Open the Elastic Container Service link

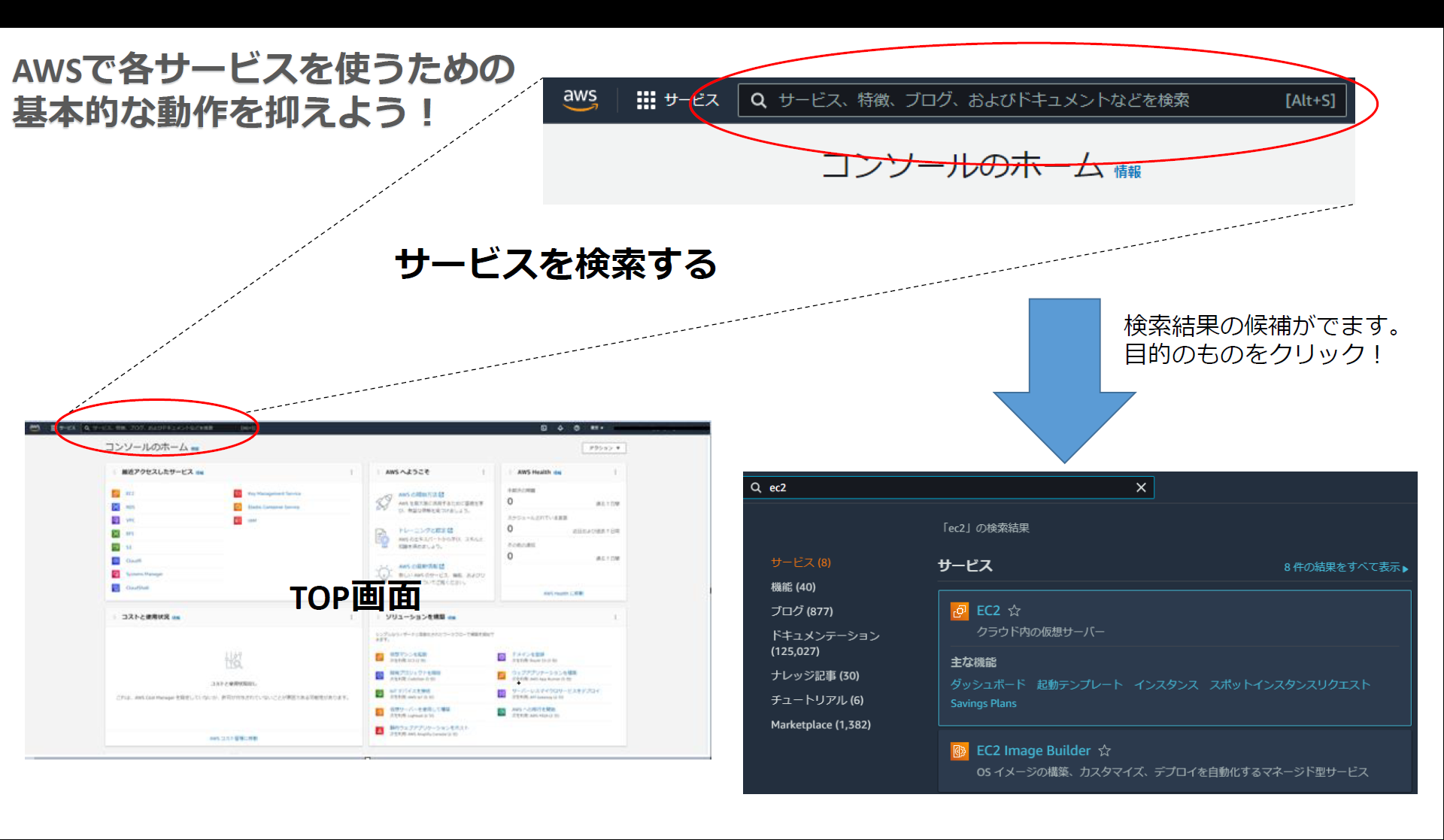pyautogui.click(x=274, y=507)
